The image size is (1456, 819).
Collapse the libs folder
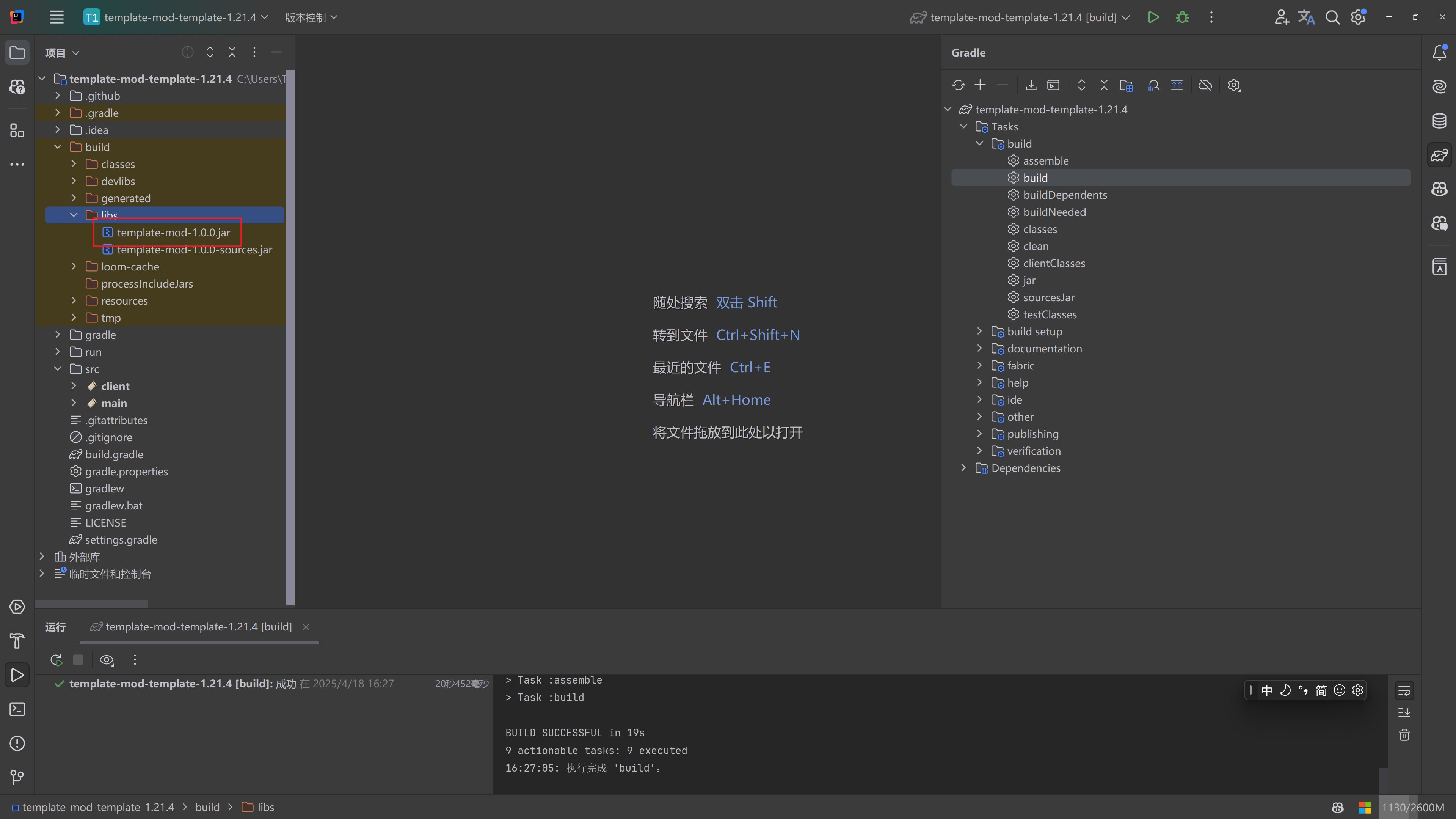coord(74,215)
